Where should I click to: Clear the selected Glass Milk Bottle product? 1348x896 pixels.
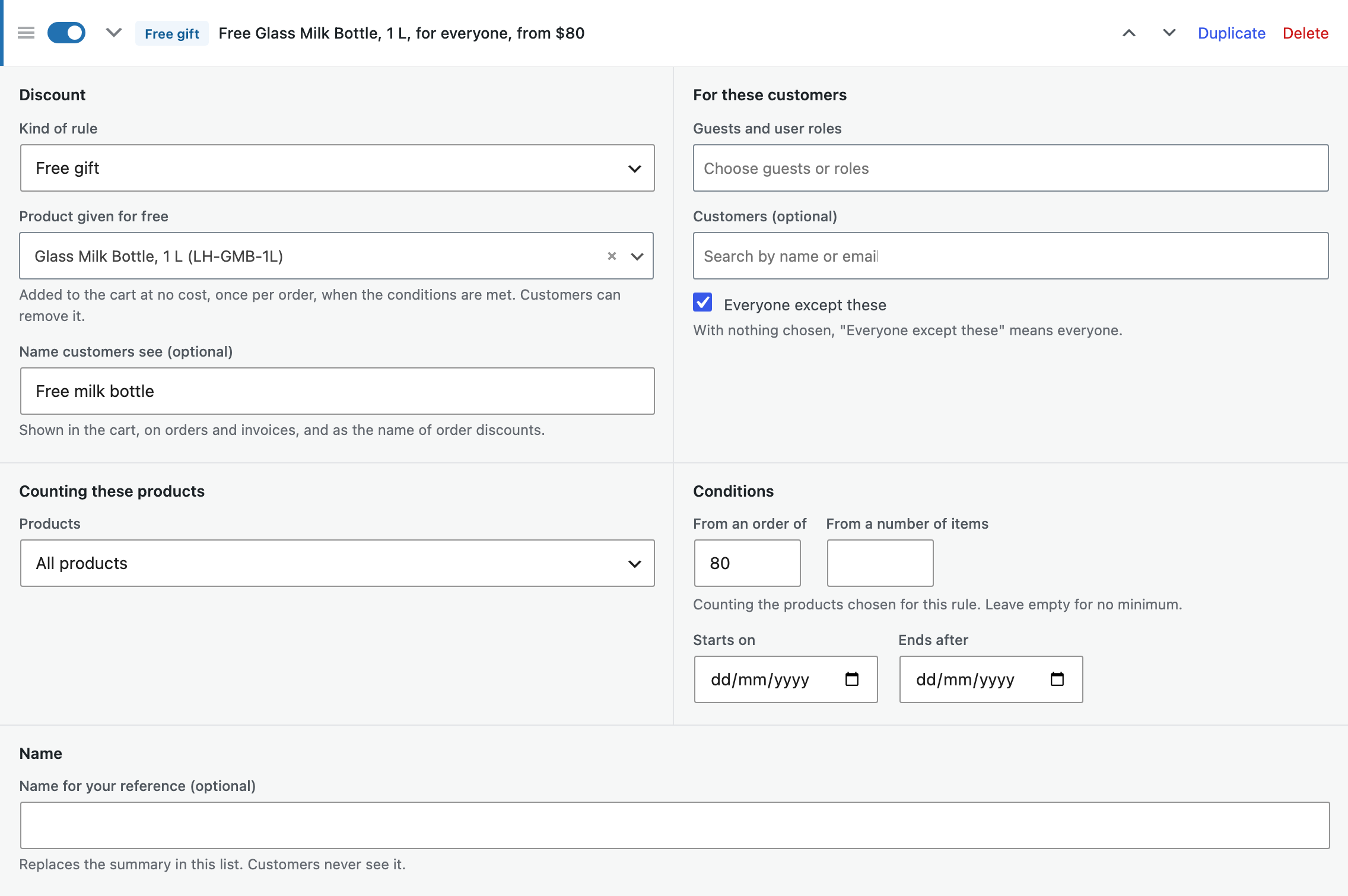point(612,256)
